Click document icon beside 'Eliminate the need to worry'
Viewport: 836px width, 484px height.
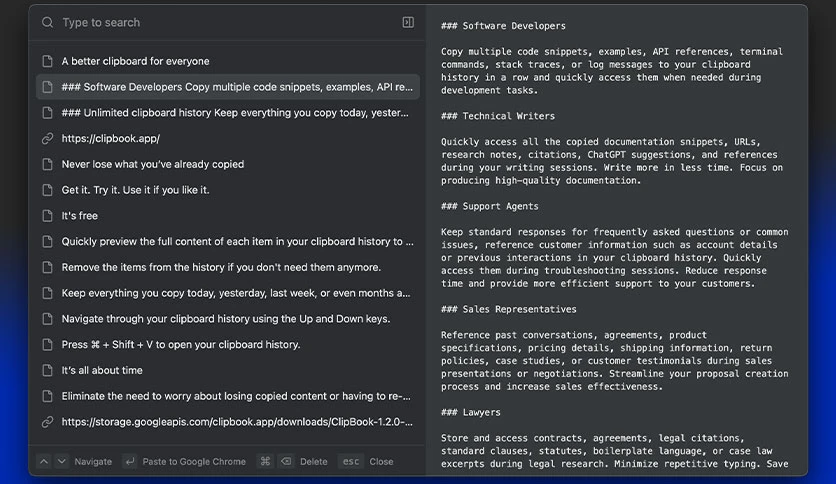[47, 396]
